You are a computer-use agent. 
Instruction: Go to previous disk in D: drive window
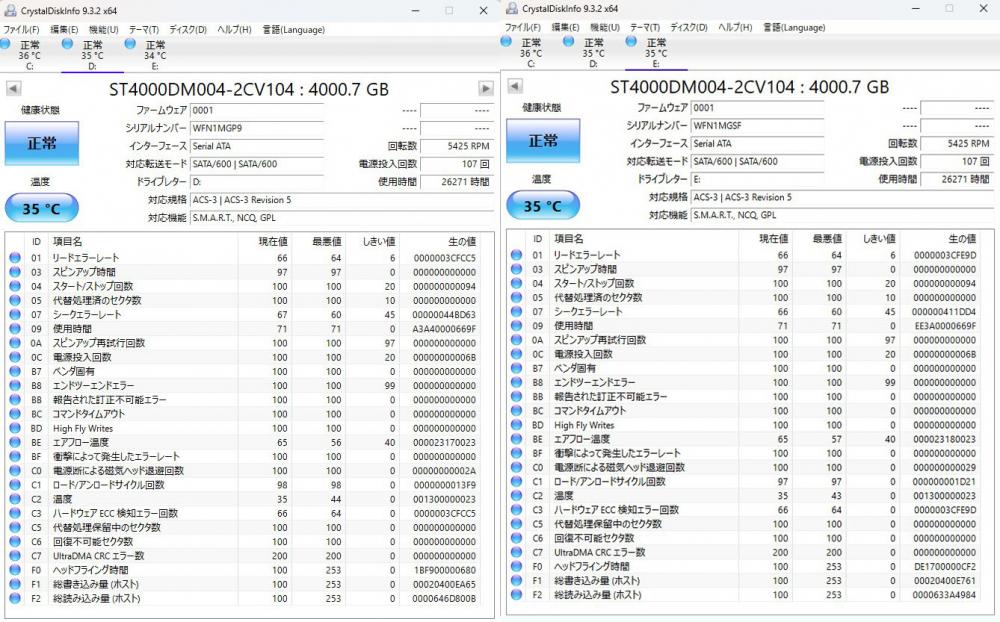[x=13, y=89]
